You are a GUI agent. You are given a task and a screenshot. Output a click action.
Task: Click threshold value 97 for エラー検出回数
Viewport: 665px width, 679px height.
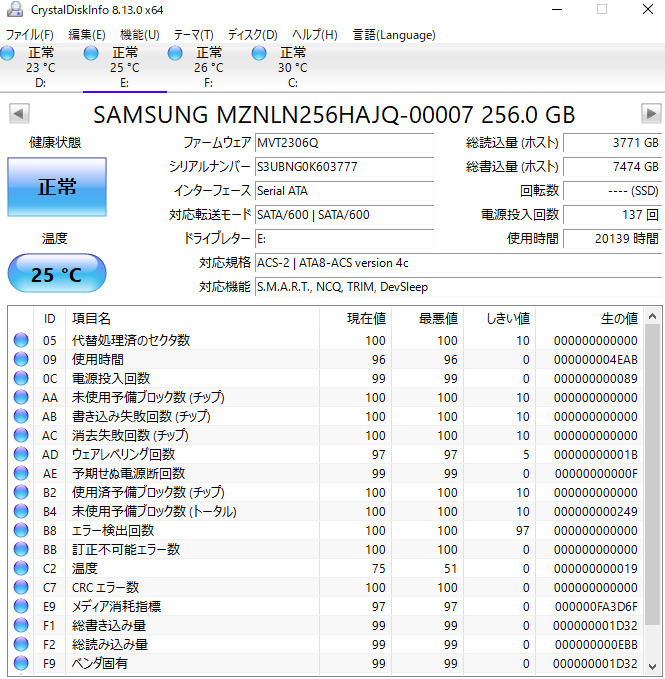[x=523, y=530]
